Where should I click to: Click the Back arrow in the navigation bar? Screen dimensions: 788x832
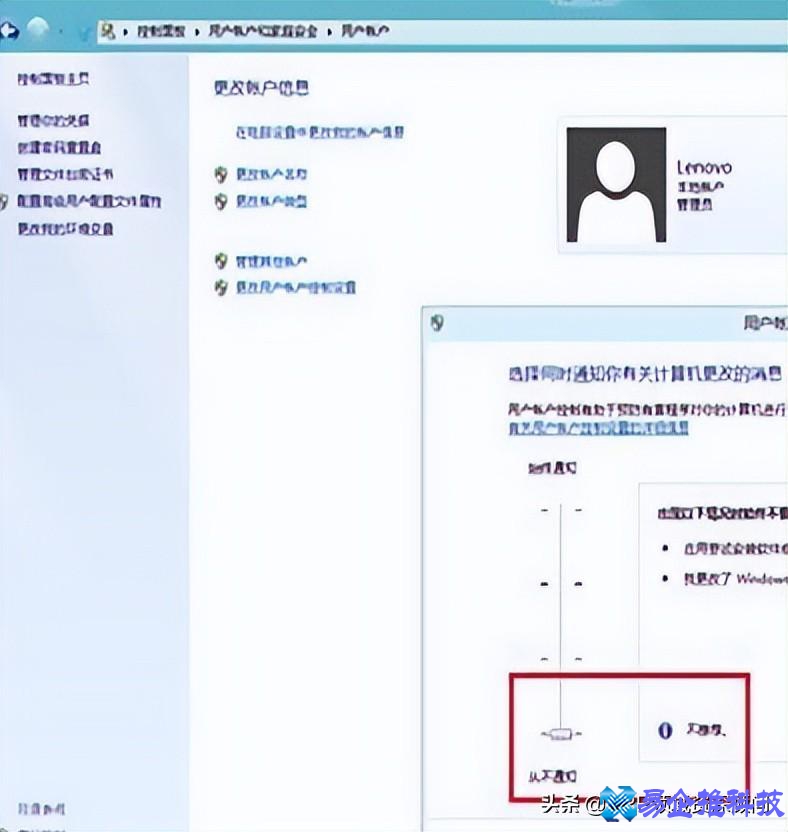[9, 31]
